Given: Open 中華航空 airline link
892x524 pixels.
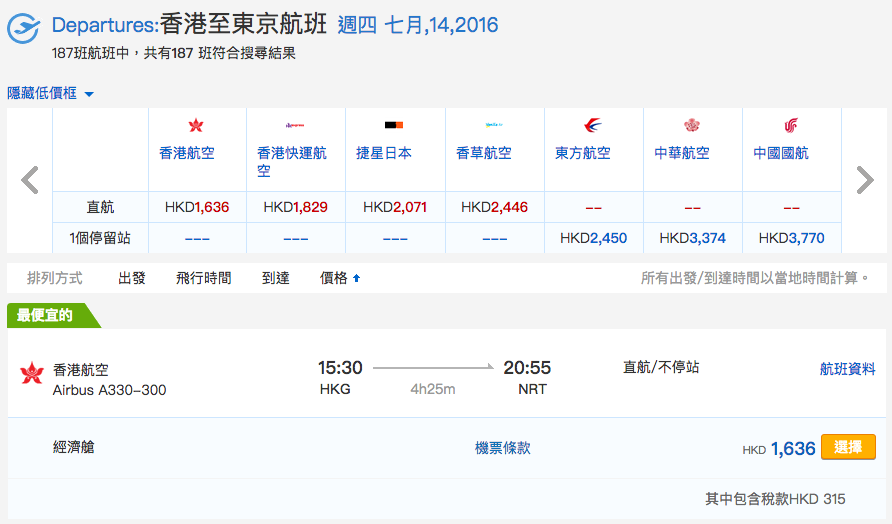Looking at the screenshot, I should 682,153.
